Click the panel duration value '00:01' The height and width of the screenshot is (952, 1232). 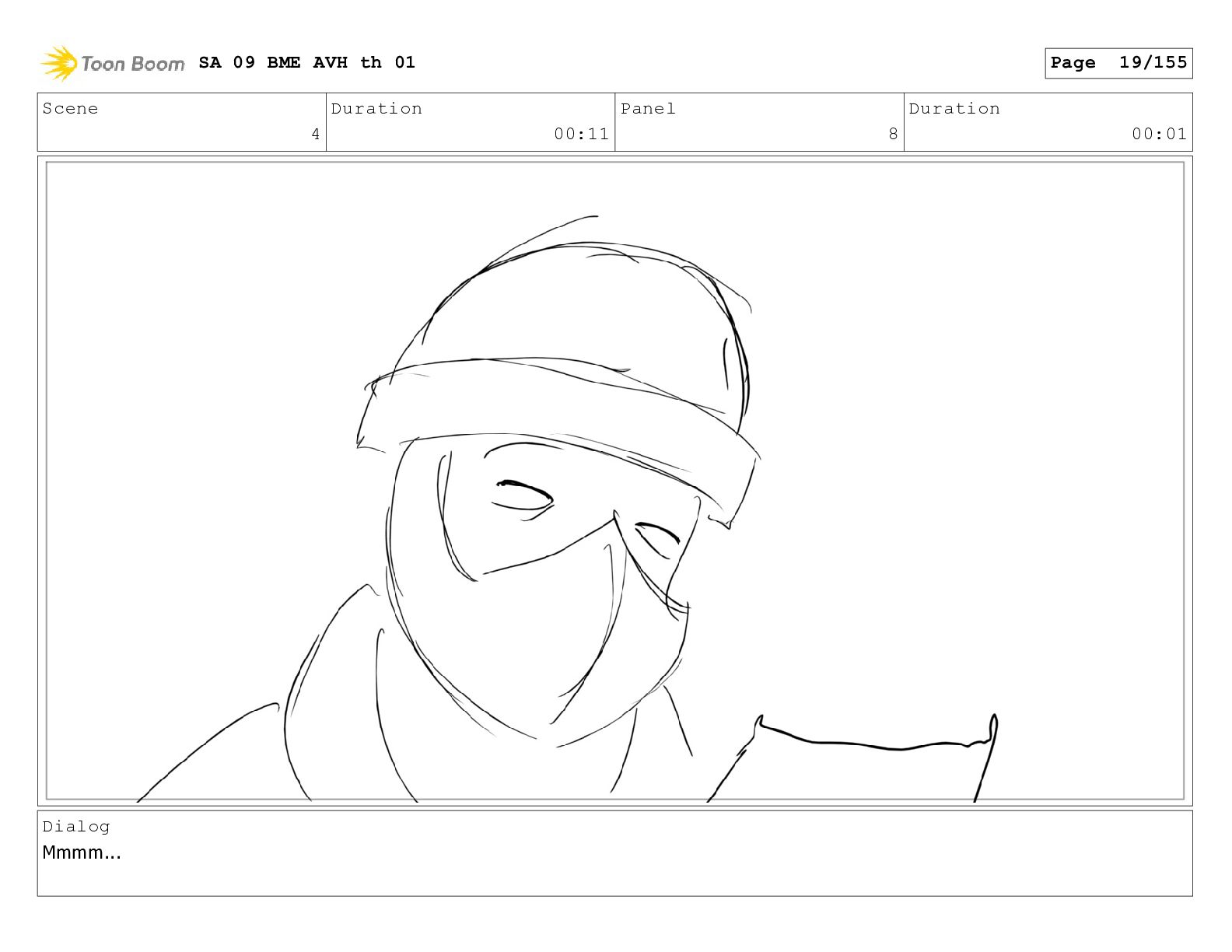[x=1159, y=134]
